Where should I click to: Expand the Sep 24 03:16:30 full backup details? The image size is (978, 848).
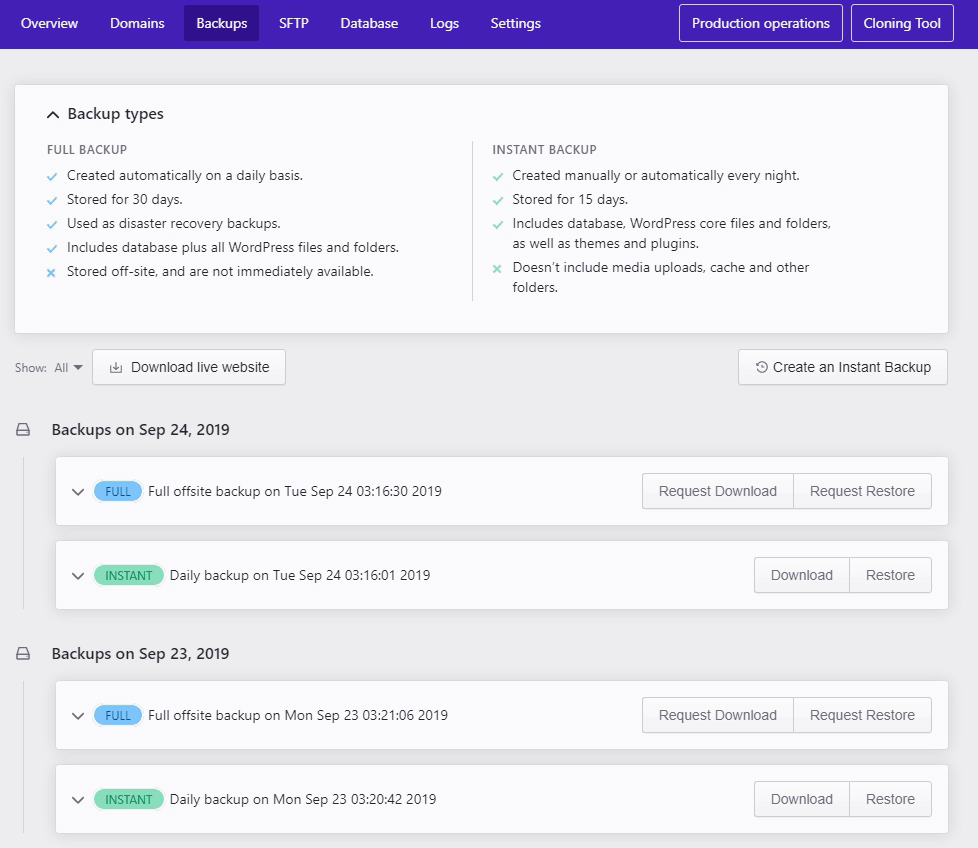[78, 492]
